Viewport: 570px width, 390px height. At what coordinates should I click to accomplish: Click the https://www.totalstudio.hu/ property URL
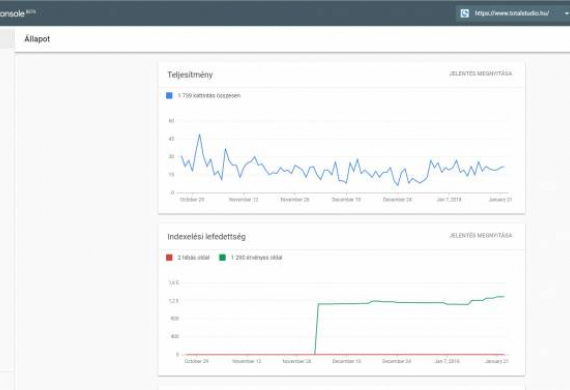coord(511,13)
